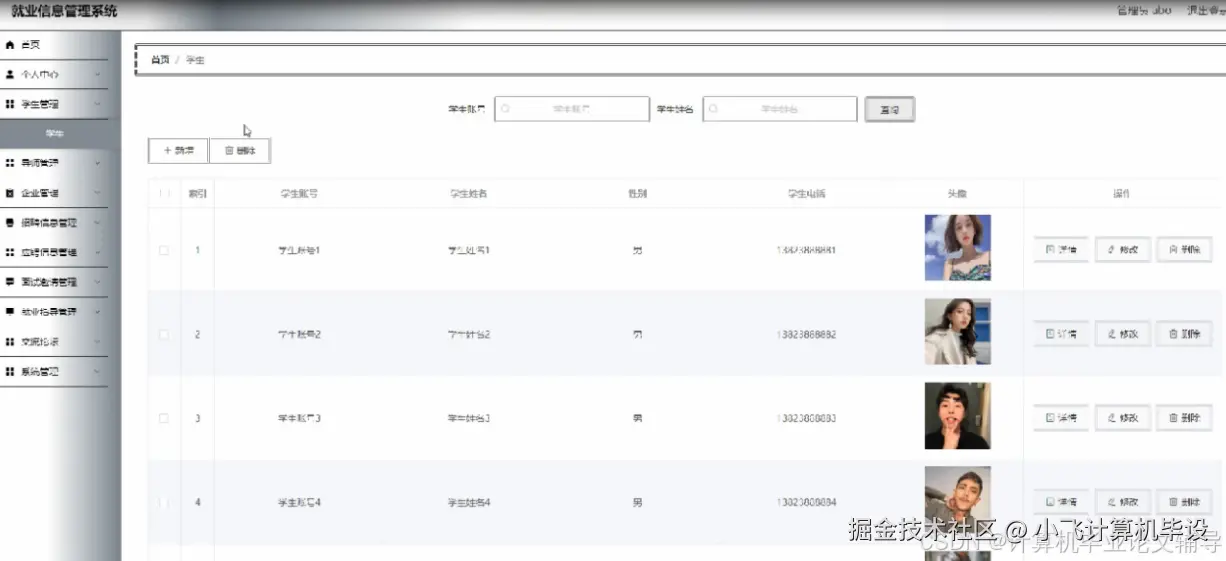
Task: Expand 系统管理 using its chevron arrow
Action: pos(97,371)
